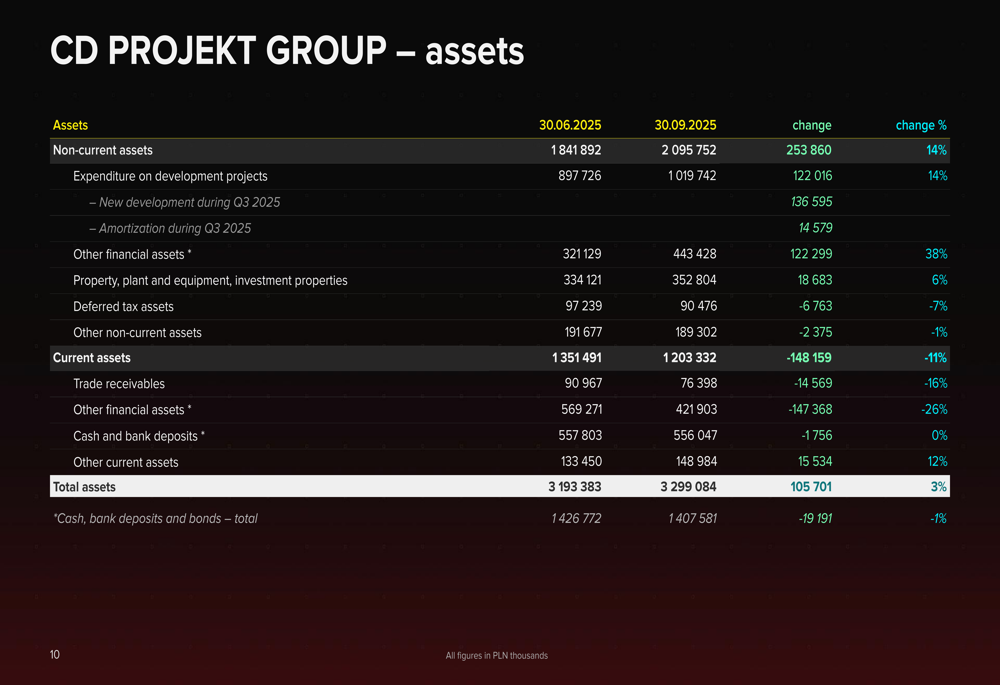Select the 'change %' column header
Image resolution: width=1000 pixels, height=685 pixels.
point(921,125)
